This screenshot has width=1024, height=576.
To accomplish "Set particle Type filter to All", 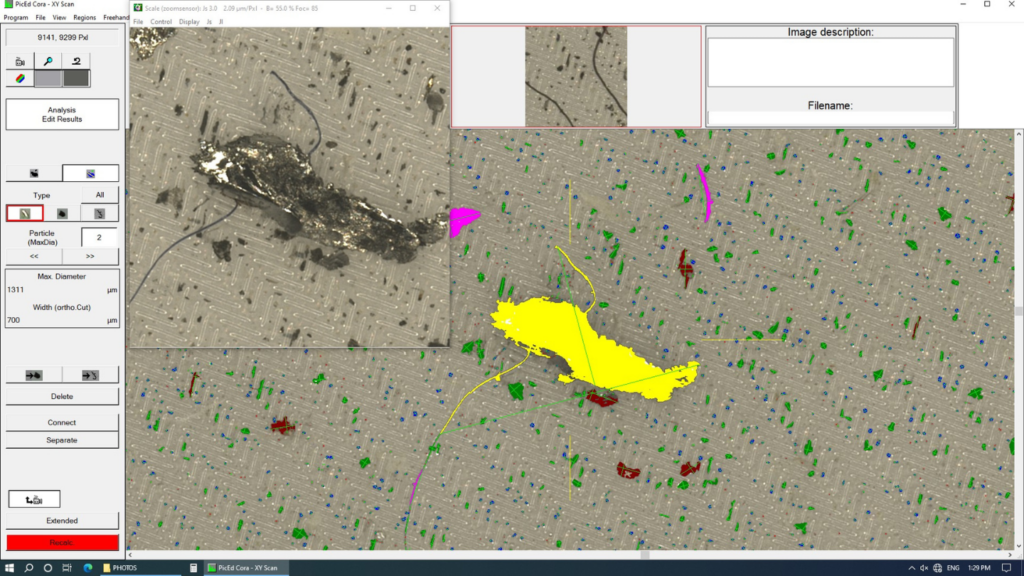I will [99, 195].
